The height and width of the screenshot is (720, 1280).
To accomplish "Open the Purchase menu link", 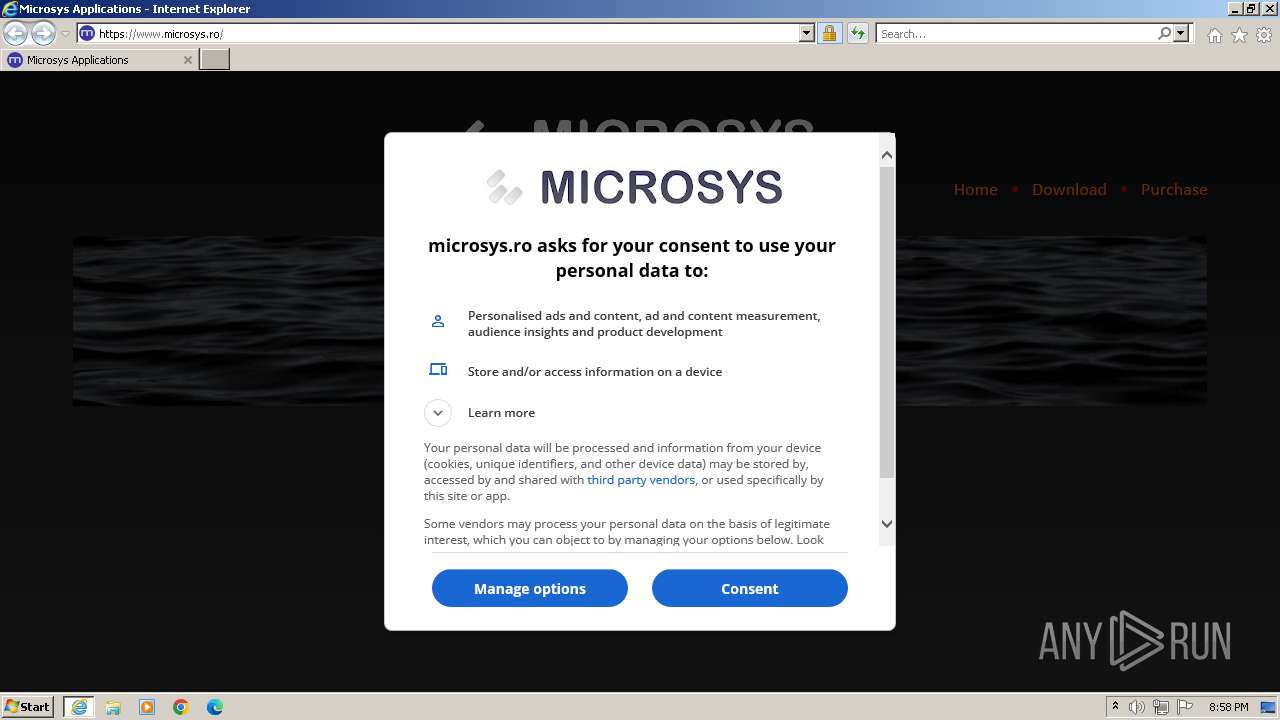I will pyautogui.click(x=1174, y=189).
